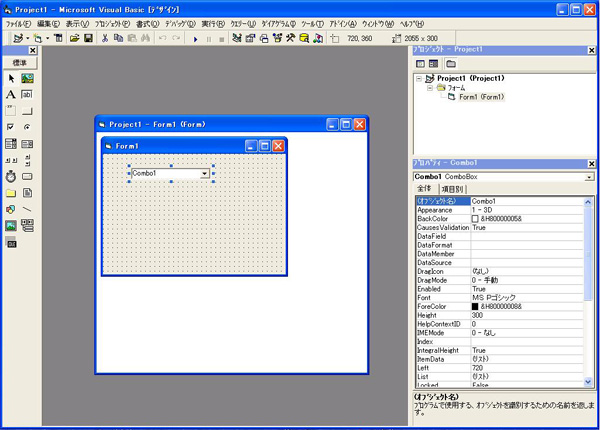Image resolution: width=600 pixels, height=430 pixels.
Task: Open the ファイル(F) menu
Action: 18,24
